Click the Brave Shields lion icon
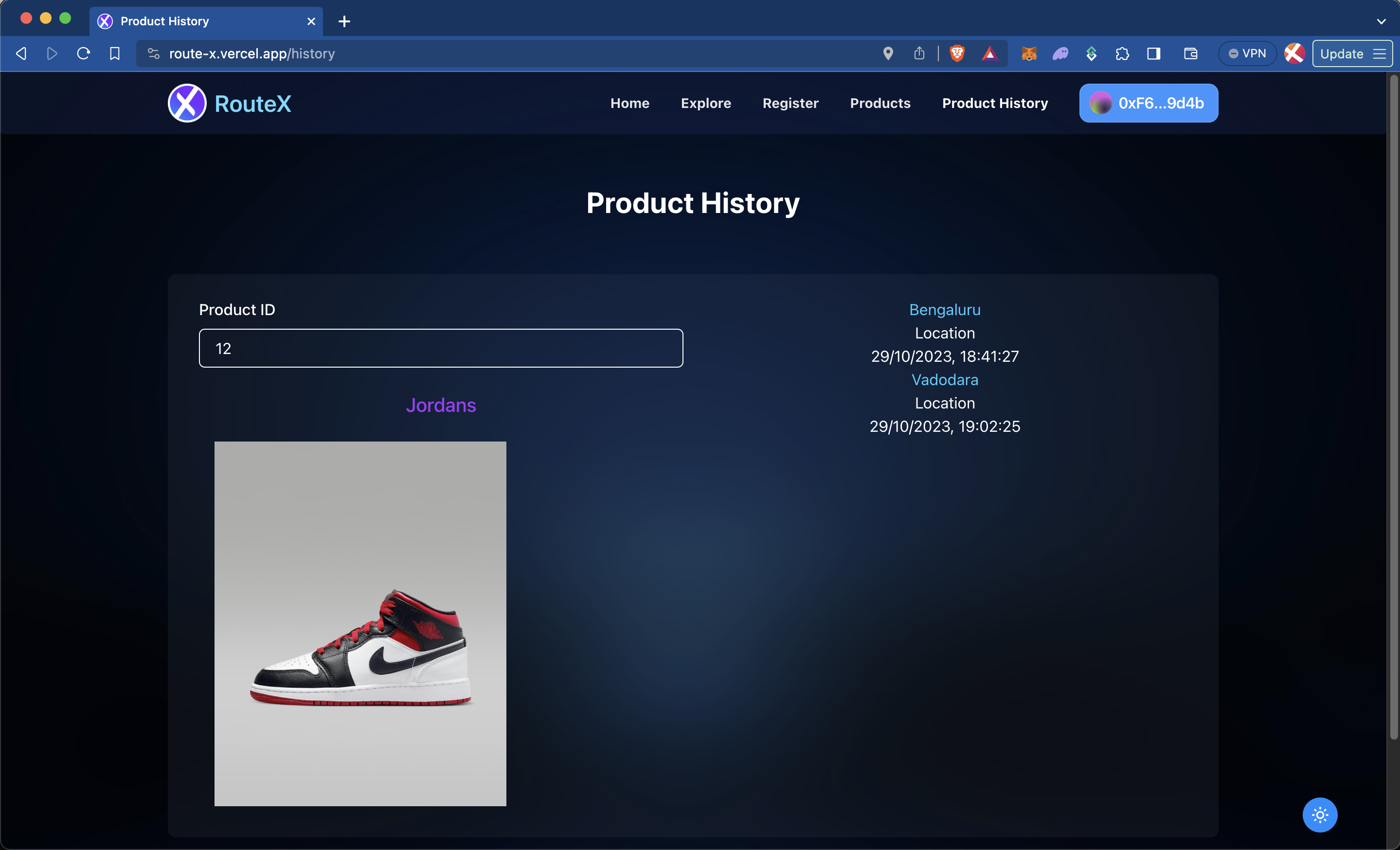Image resolution: width=1400 pixels, height=850 pixels. tap(957, 53)
